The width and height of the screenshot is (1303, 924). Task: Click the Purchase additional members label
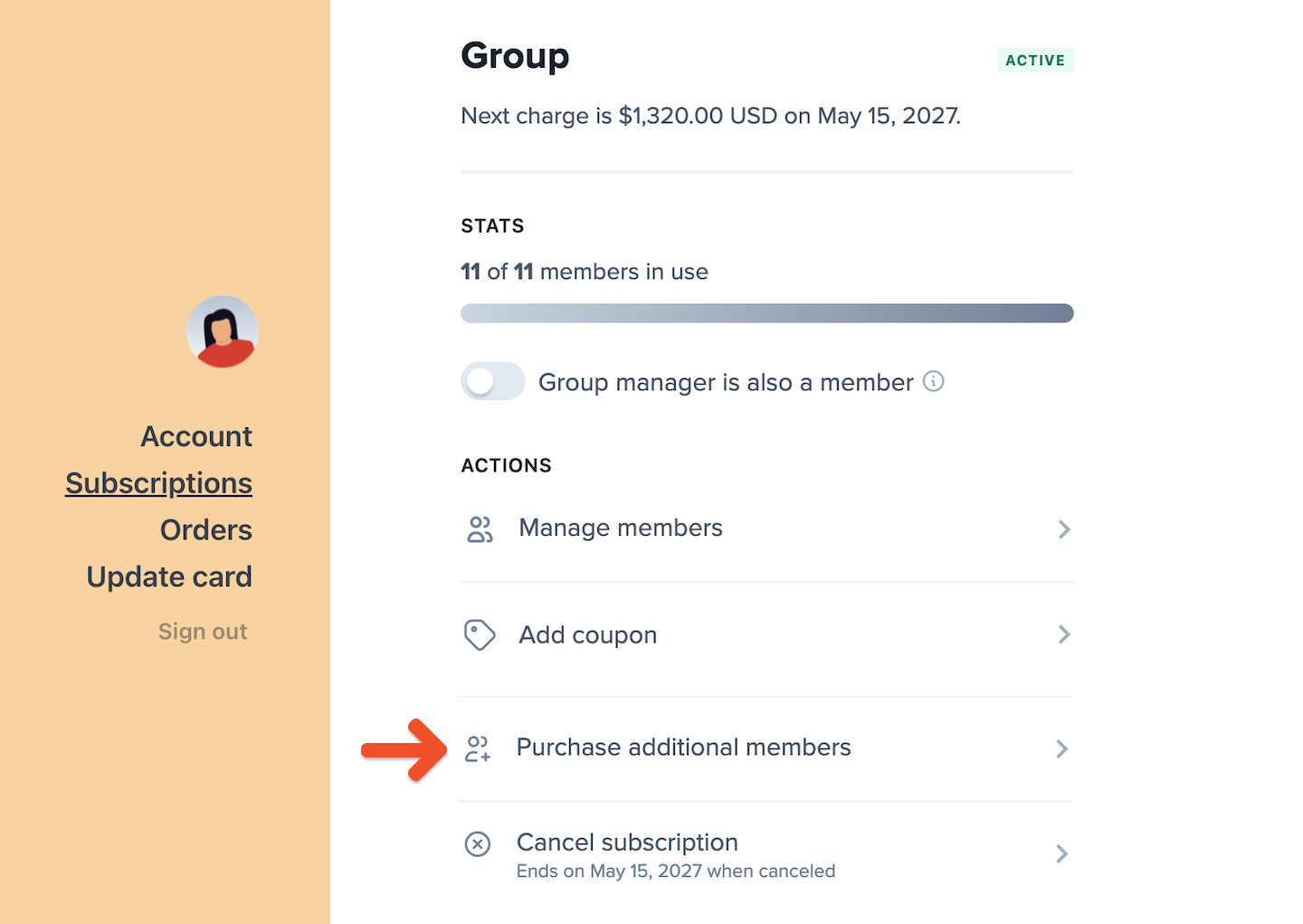tap(683, 748)
